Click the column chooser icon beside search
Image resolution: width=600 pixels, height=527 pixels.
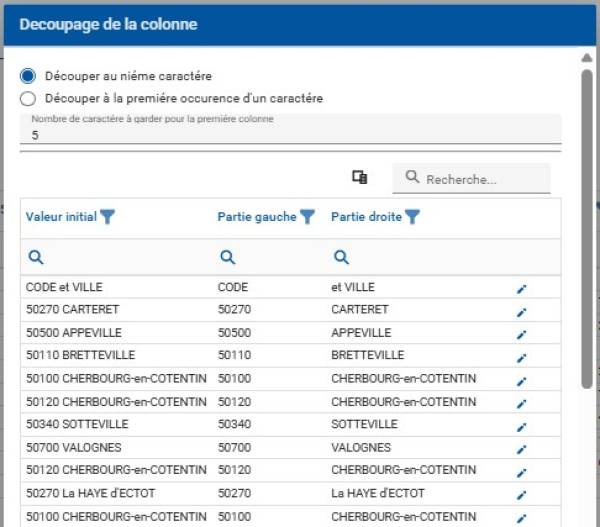tap(360, 178)
